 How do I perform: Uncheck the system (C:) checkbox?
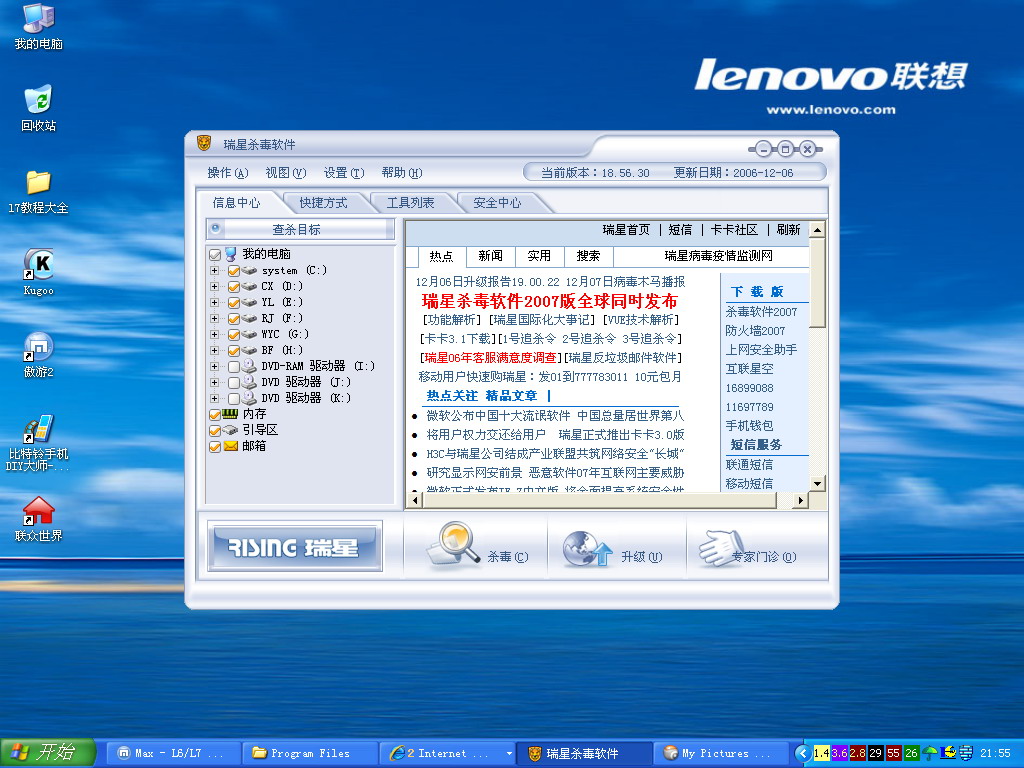tap(234, 270)
